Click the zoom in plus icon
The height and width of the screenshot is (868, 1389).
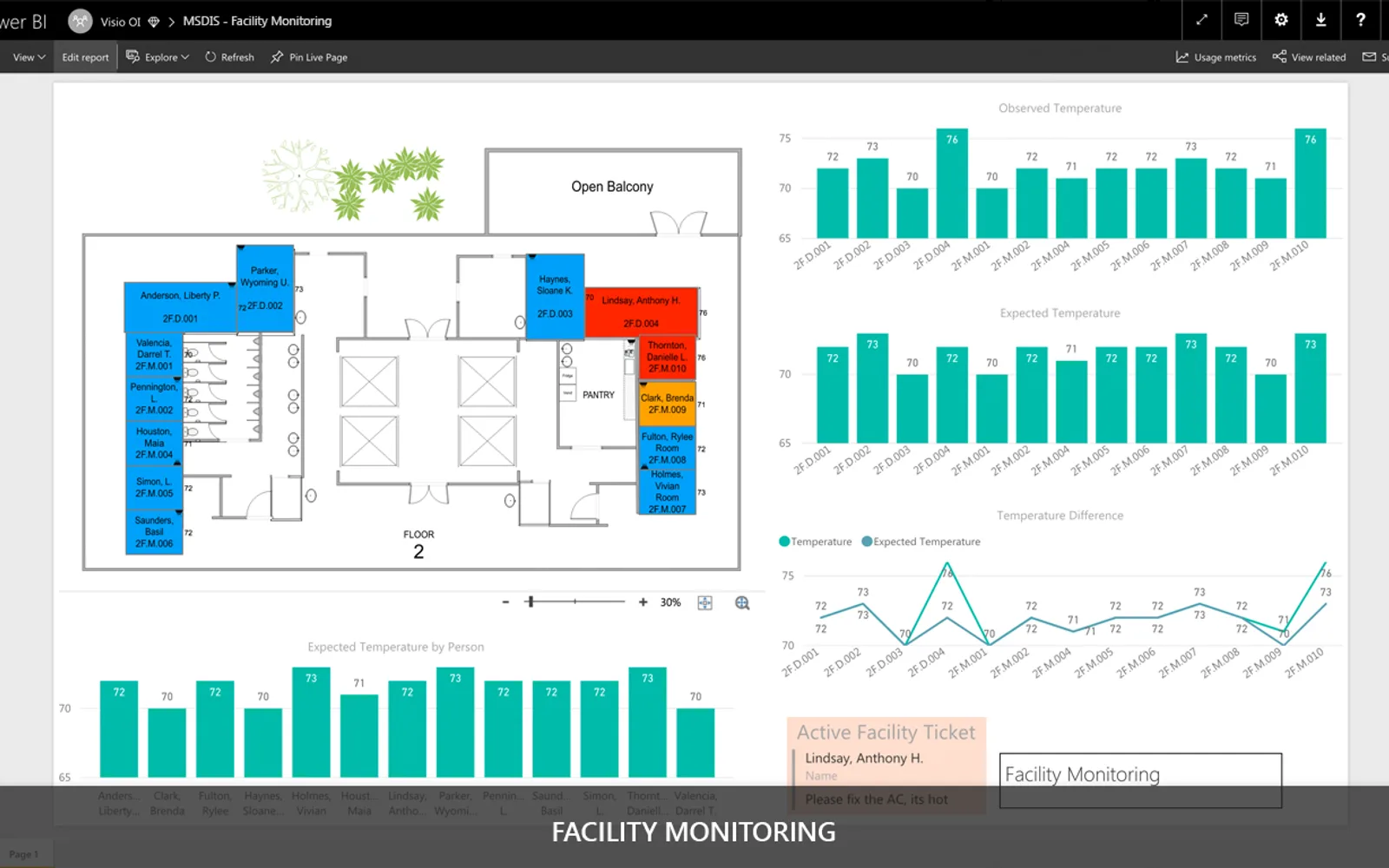point(643,602)
